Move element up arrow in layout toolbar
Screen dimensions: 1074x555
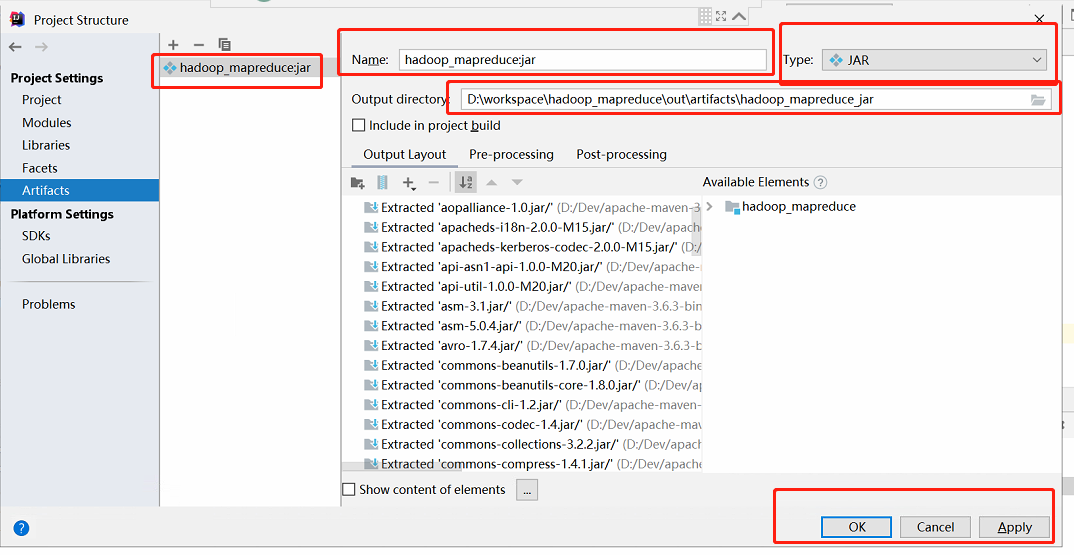coord(491,183)
